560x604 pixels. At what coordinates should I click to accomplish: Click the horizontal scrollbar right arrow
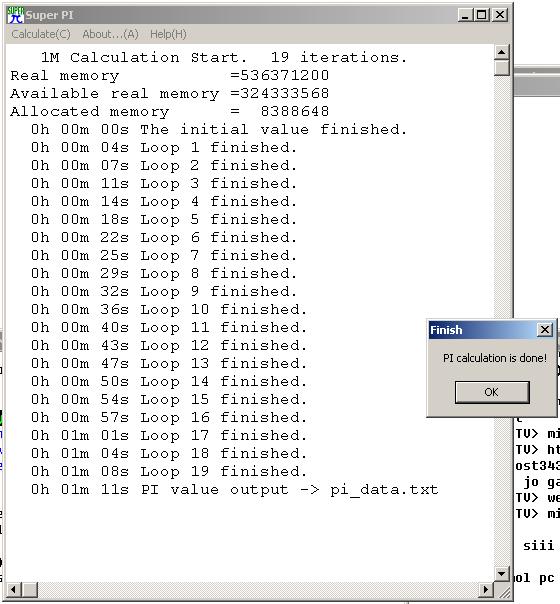(486, 589)
